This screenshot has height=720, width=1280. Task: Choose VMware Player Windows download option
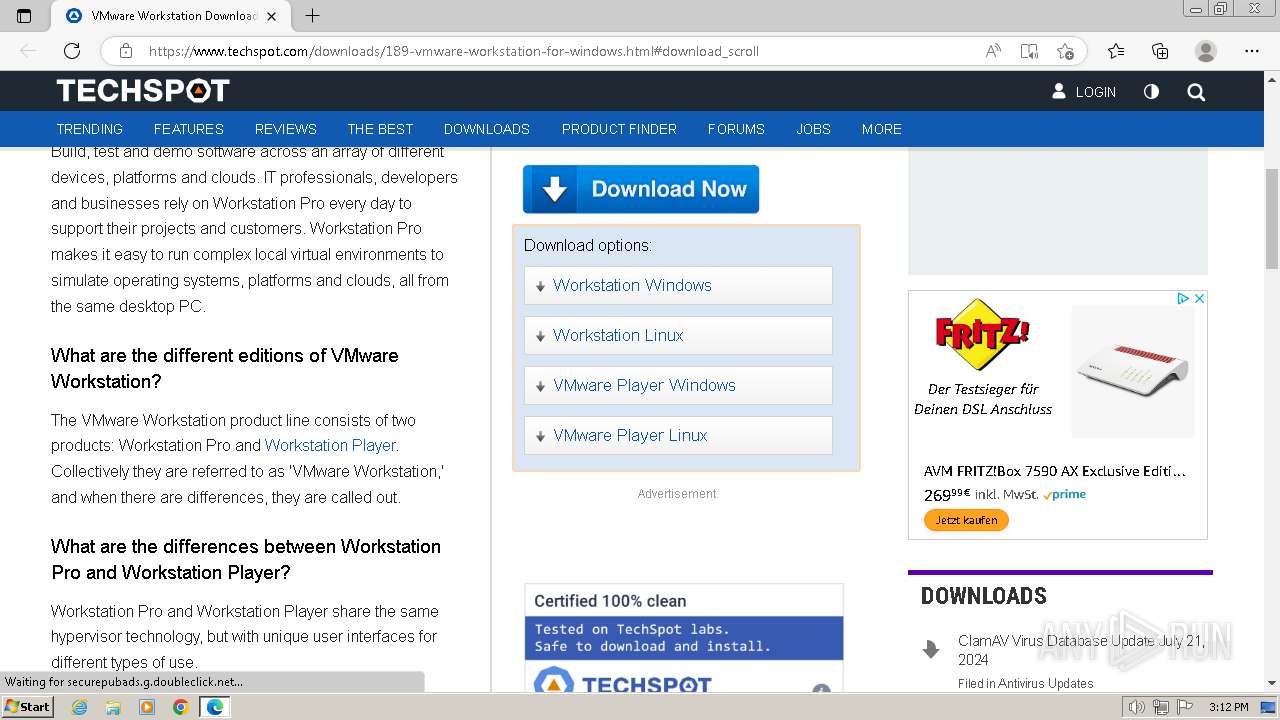[678, 385]
